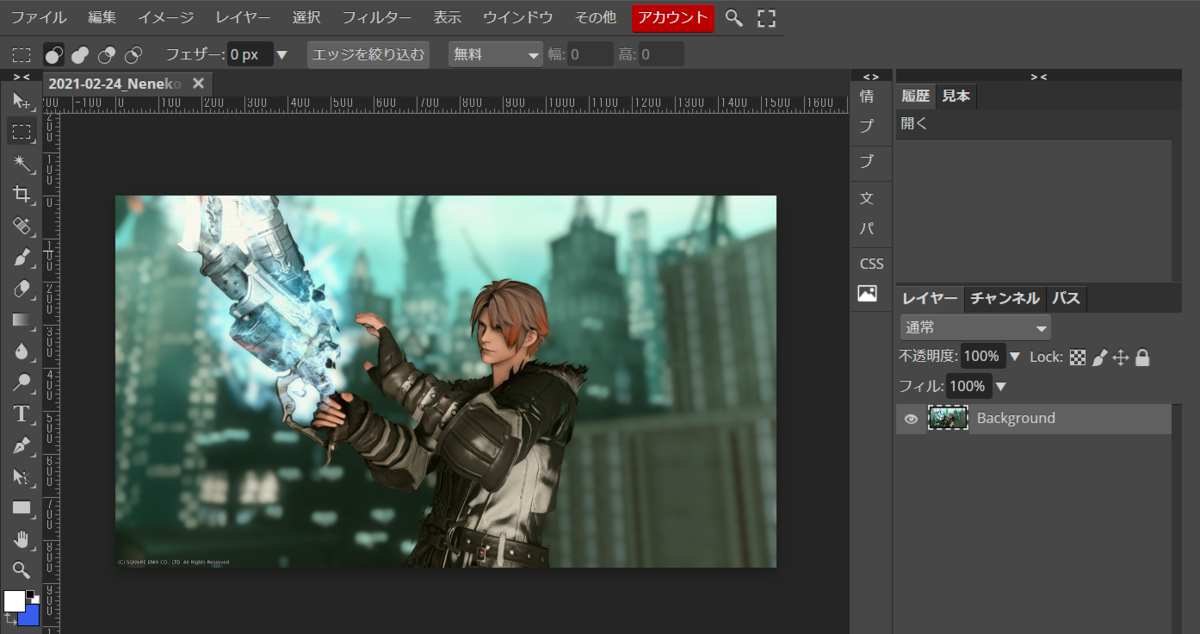Select the Hand tool
This screenshot has height=634, width=1200.
coord(21,539)
